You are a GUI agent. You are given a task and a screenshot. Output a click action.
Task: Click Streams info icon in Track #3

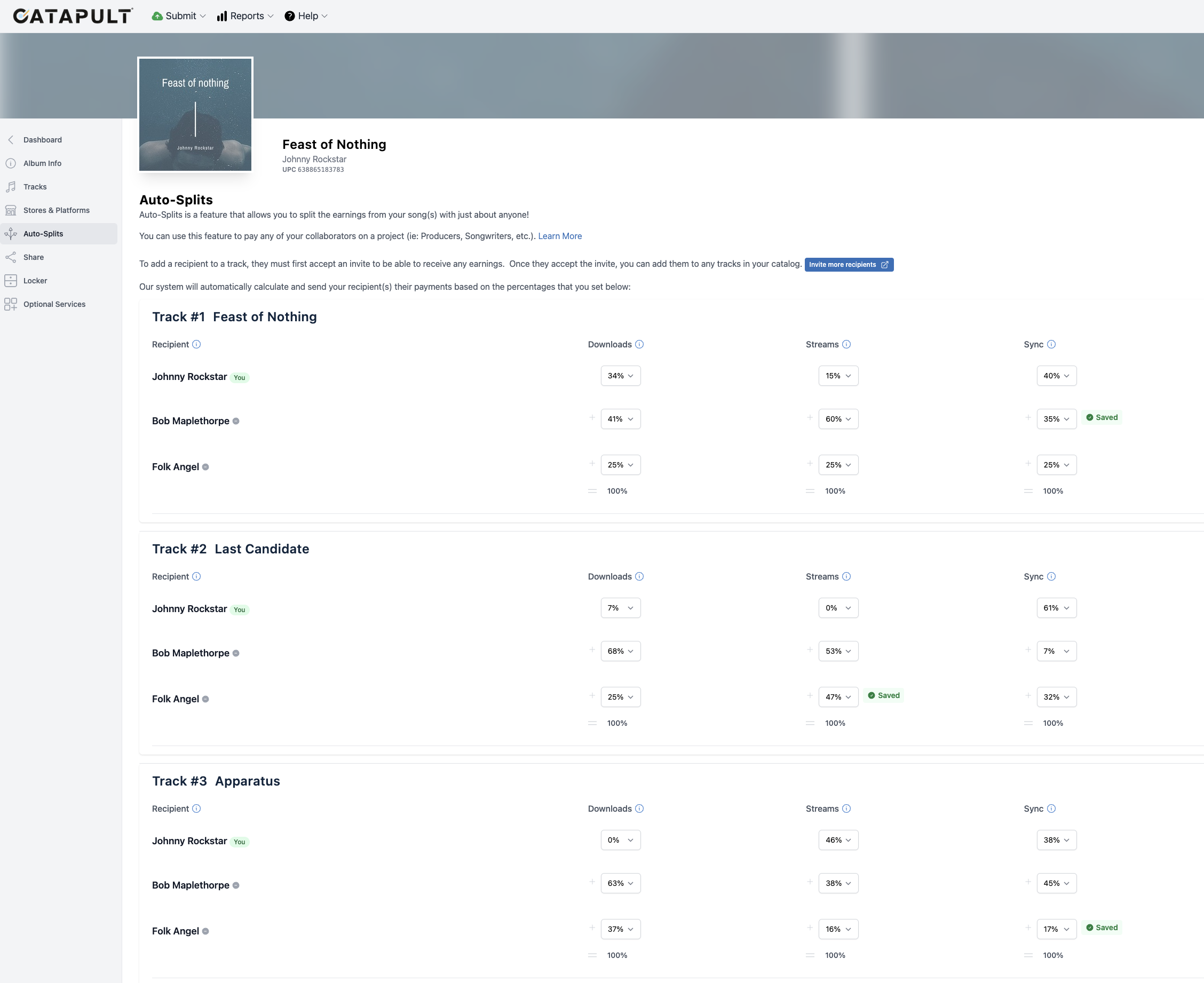pyautogui.click(x=846, y=808)
